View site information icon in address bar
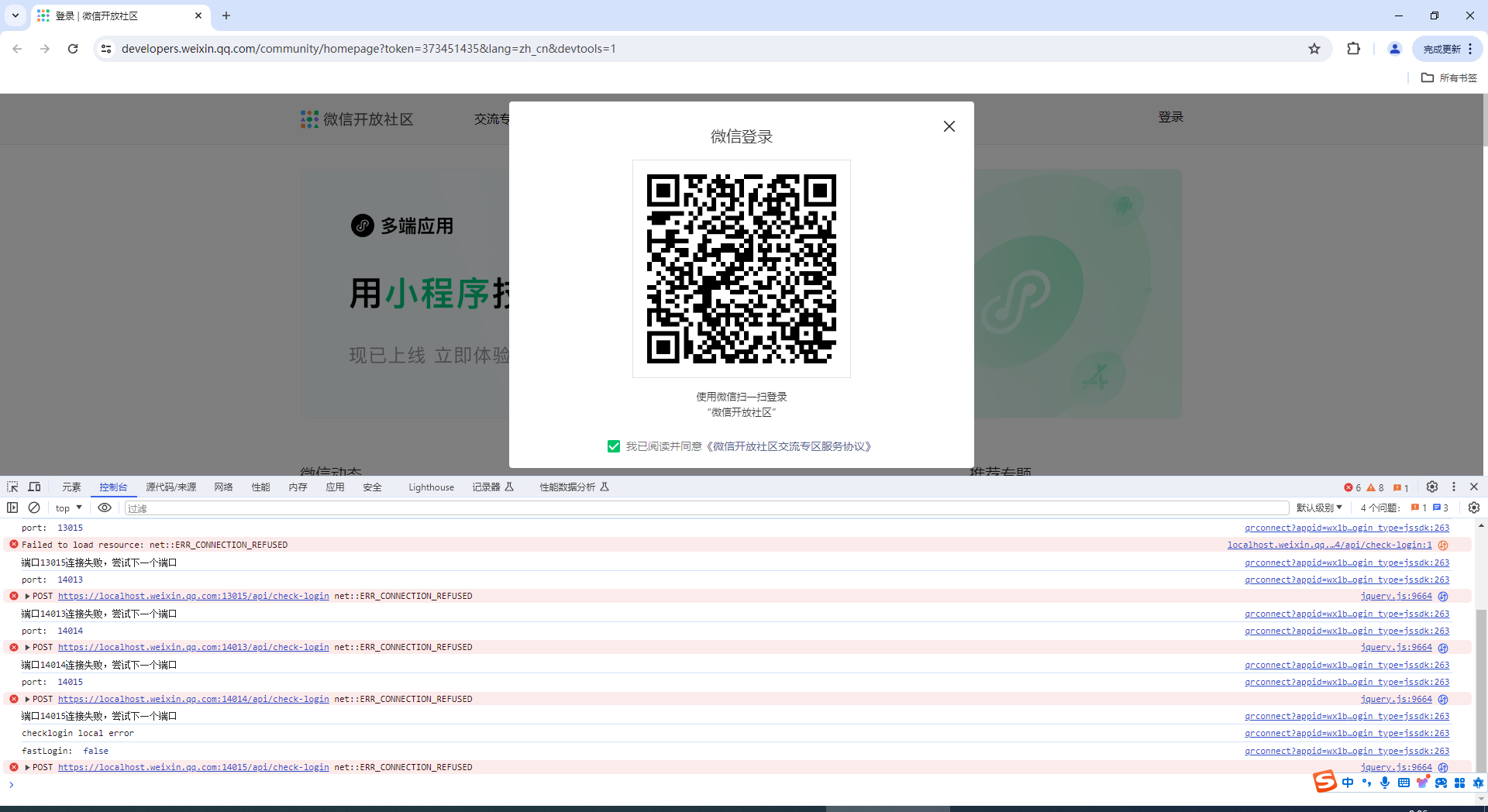 (x=106, y=49)
